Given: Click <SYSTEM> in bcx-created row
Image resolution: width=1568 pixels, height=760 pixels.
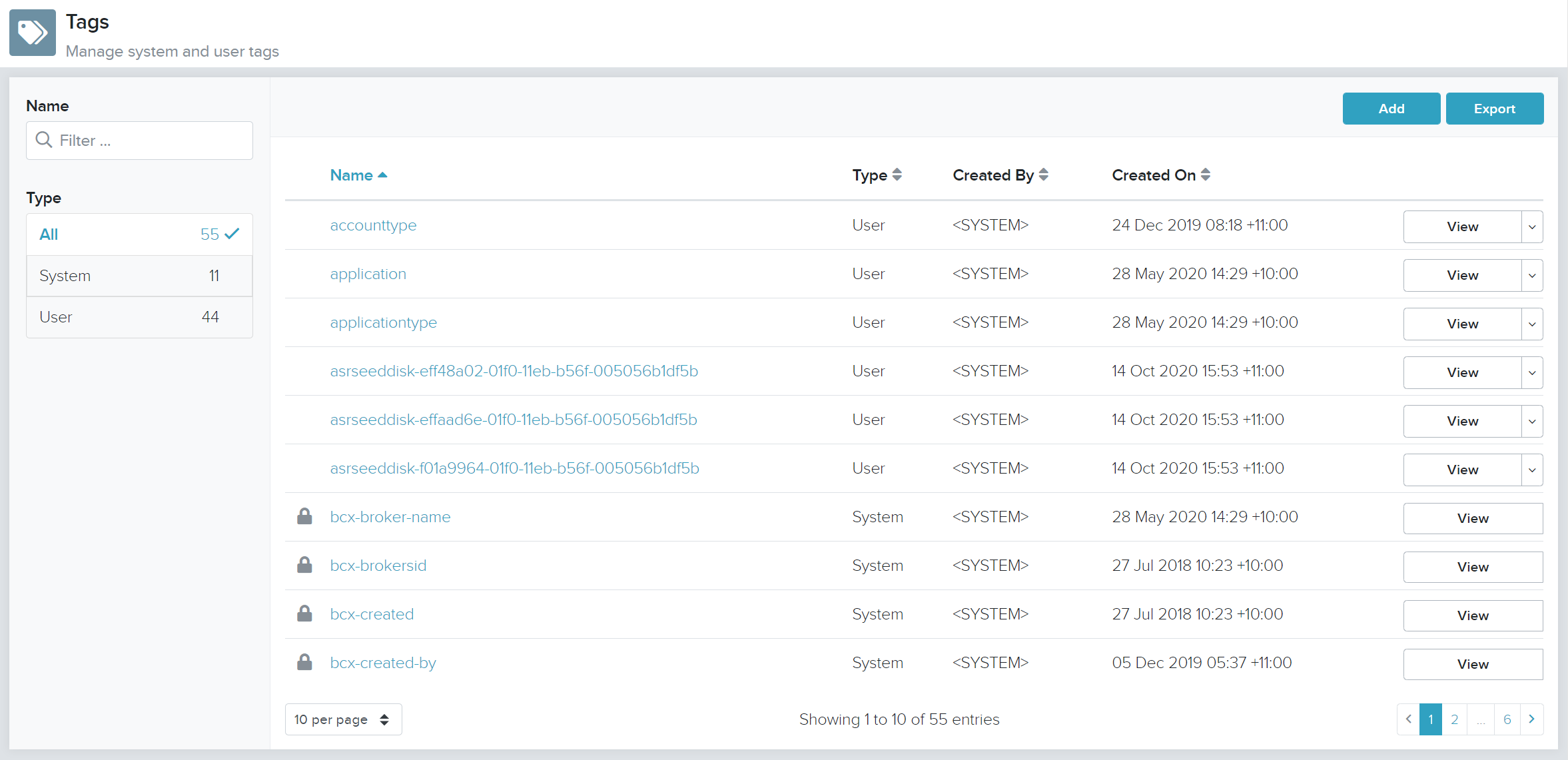Looking at the screenshot, I should tap(990, 614).
